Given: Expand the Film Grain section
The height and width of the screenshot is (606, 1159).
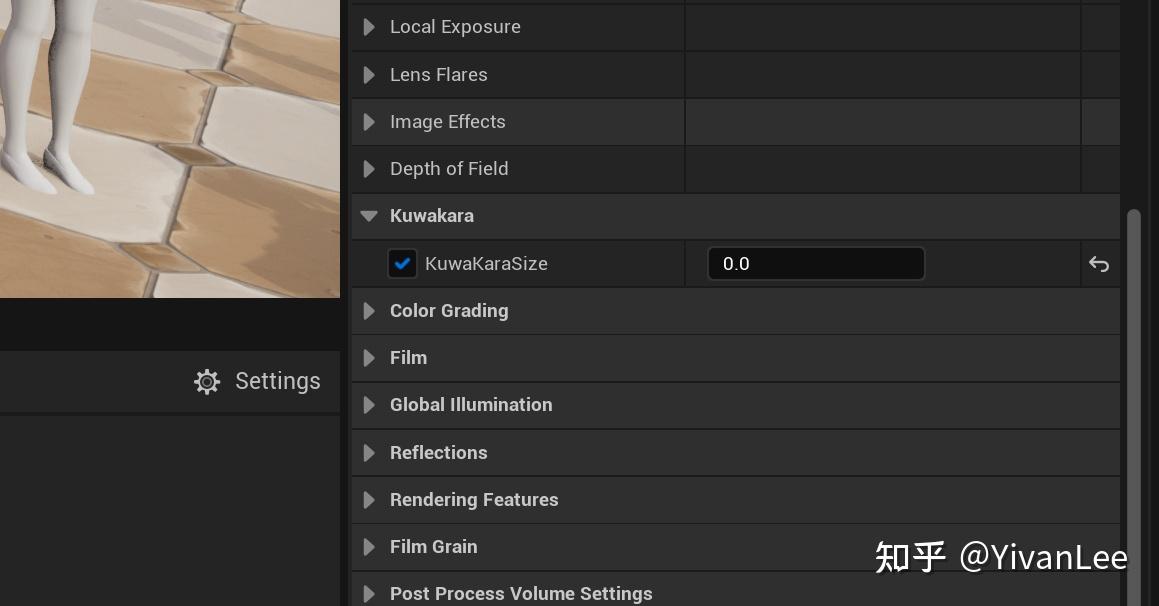Looking at the screenshot, I should [x=369, y=546].
